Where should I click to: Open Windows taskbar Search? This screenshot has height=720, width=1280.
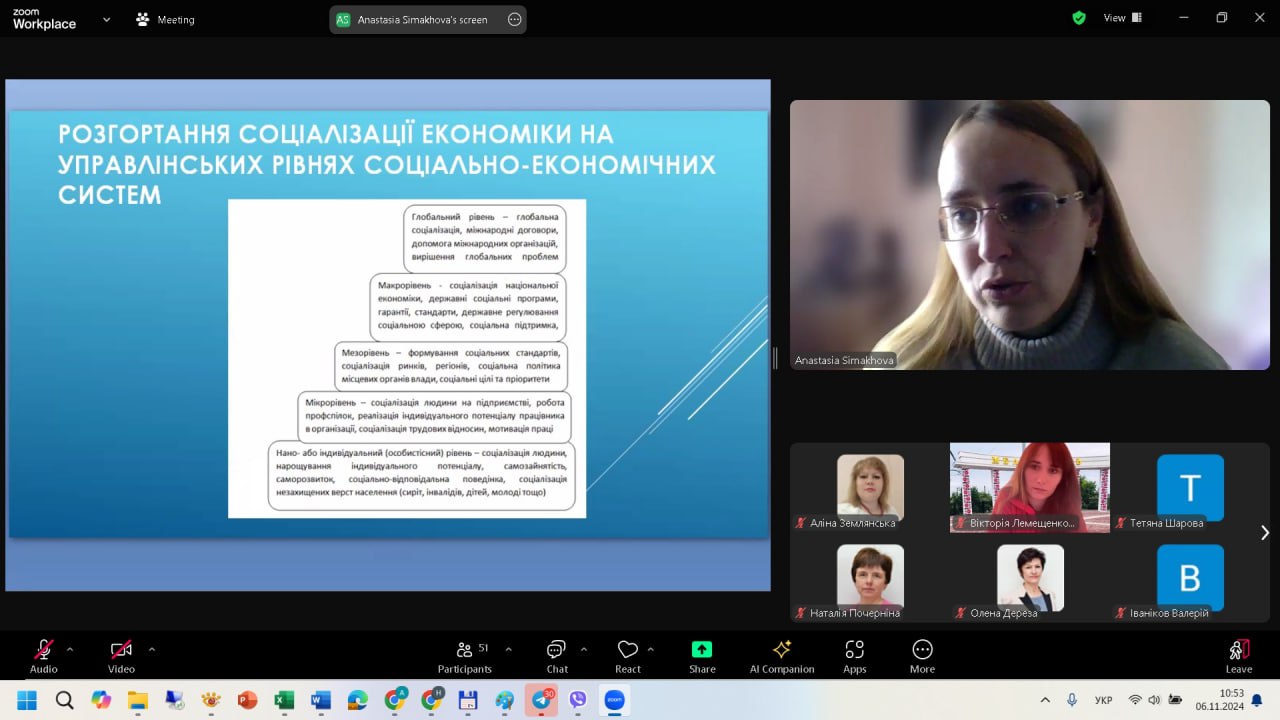click(64, 700)
